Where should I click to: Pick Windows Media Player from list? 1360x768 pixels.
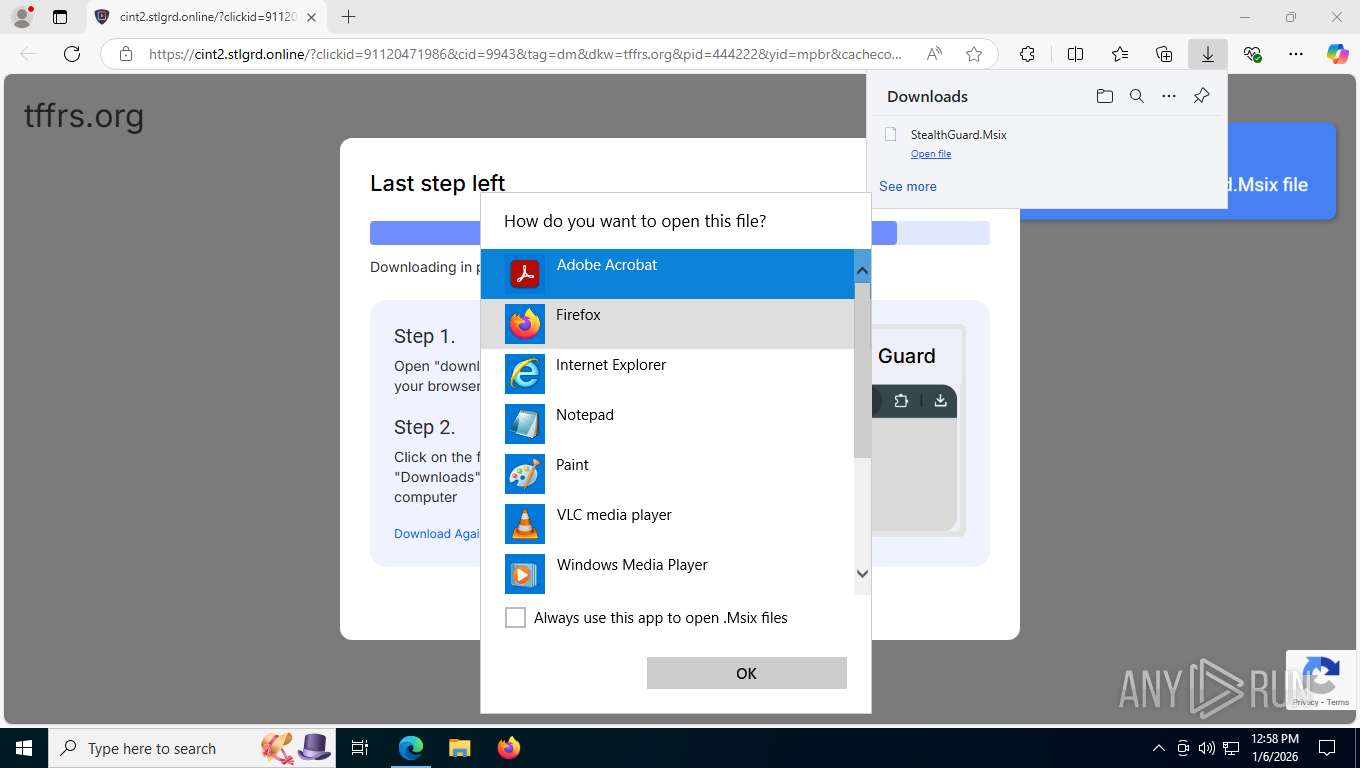[667, 573]
